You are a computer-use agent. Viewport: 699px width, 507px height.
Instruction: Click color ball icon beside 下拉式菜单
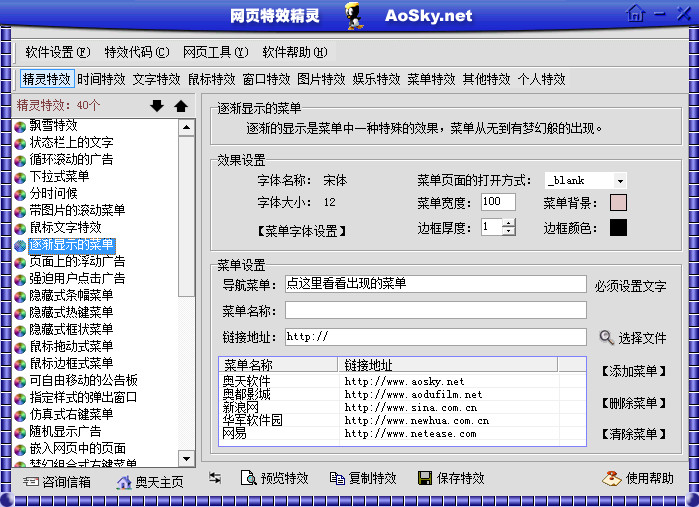point(20,178)
